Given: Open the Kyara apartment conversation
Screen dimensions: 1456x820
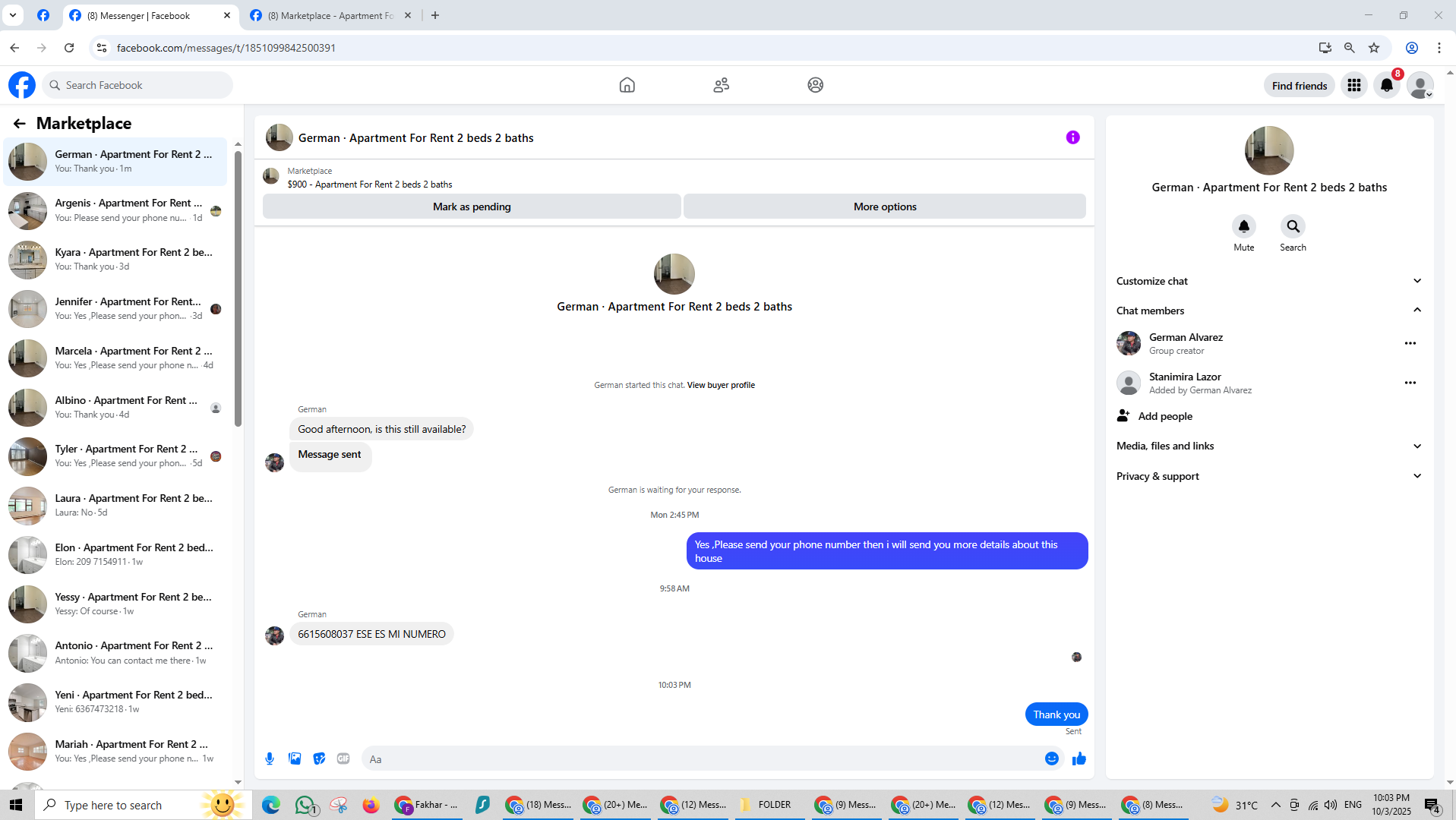Looking at the screenshot, I should pyautogui.click(x=115, y=260).
